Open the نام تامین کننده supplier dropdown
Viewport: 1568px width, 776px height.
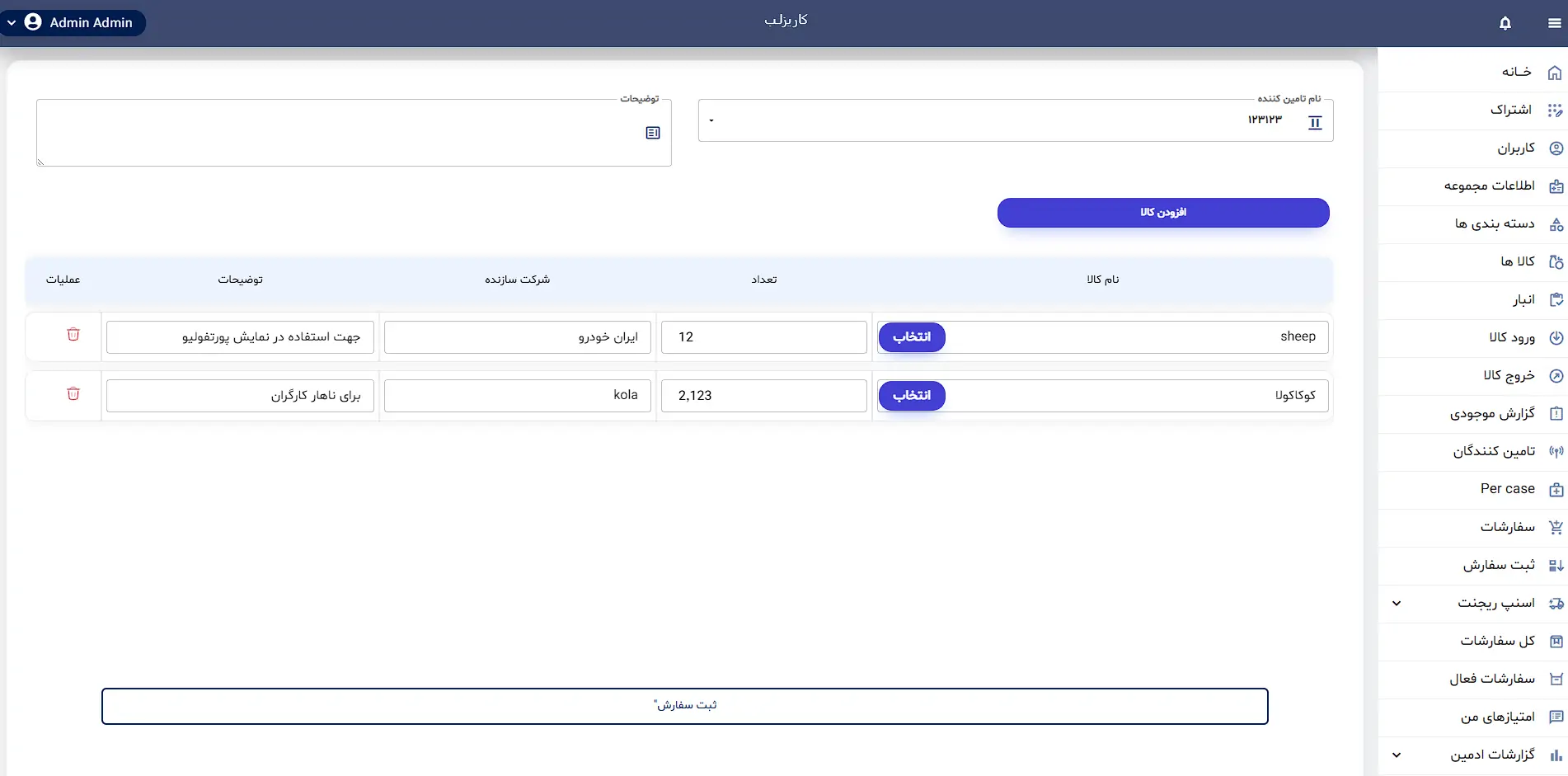(x=711, y=120)
